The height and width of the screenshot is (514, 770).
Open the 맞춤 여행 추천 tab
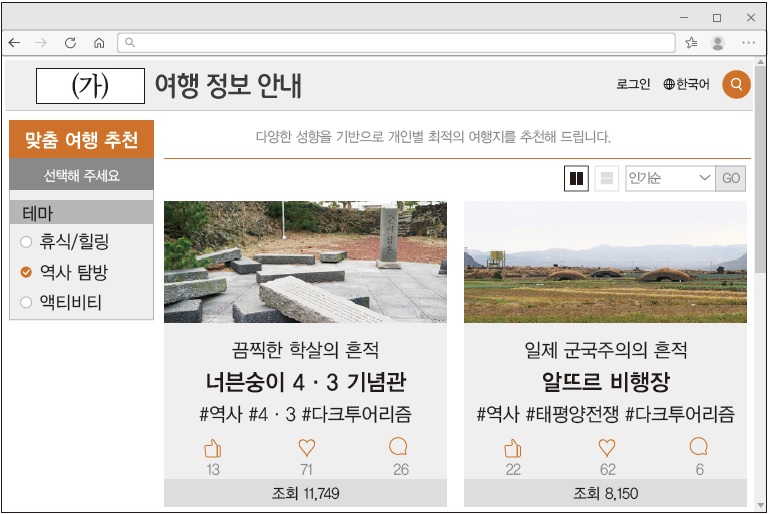point(81,140)
